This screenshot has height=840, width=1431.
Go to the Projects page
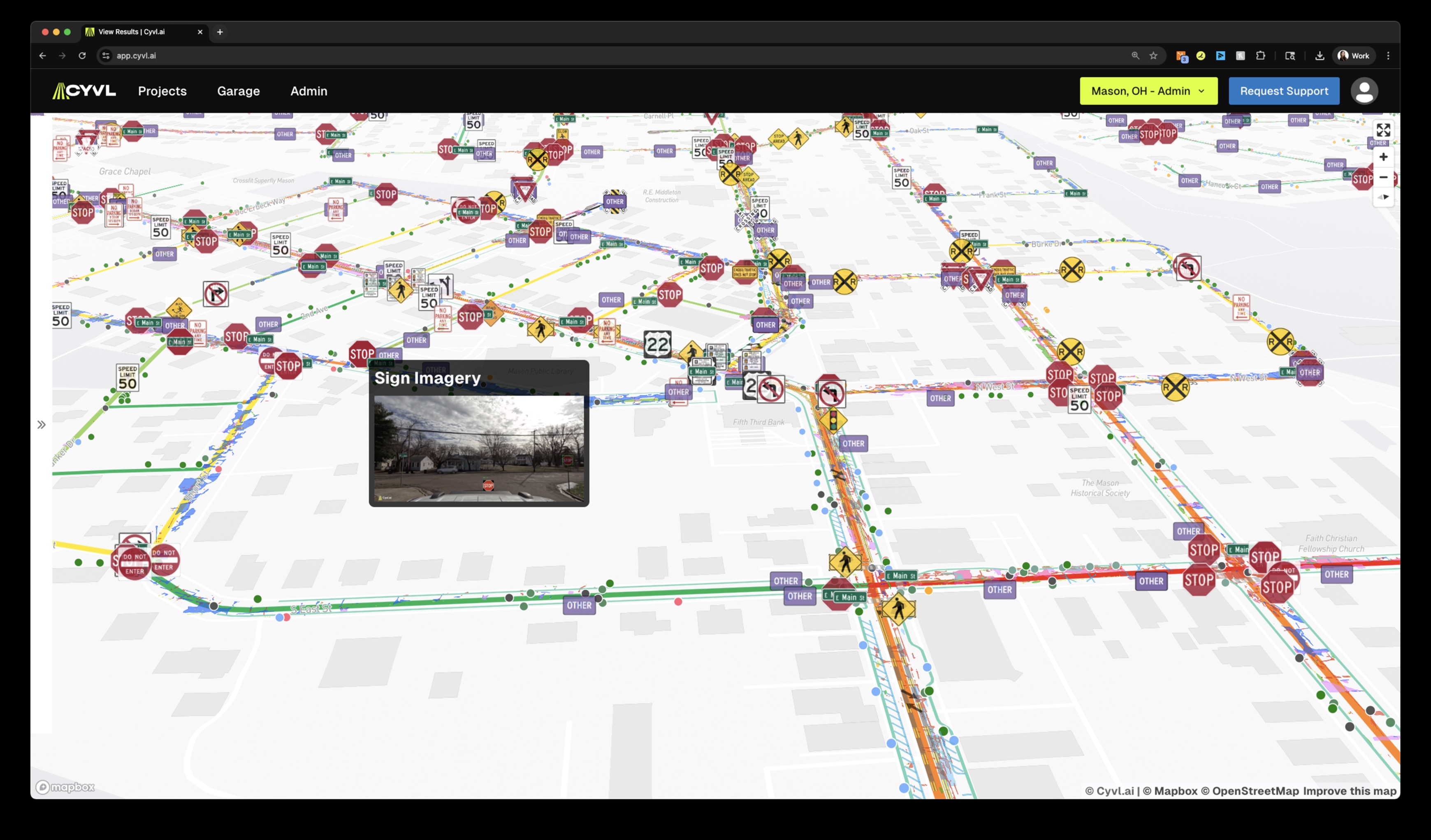[x=162, y=91]
